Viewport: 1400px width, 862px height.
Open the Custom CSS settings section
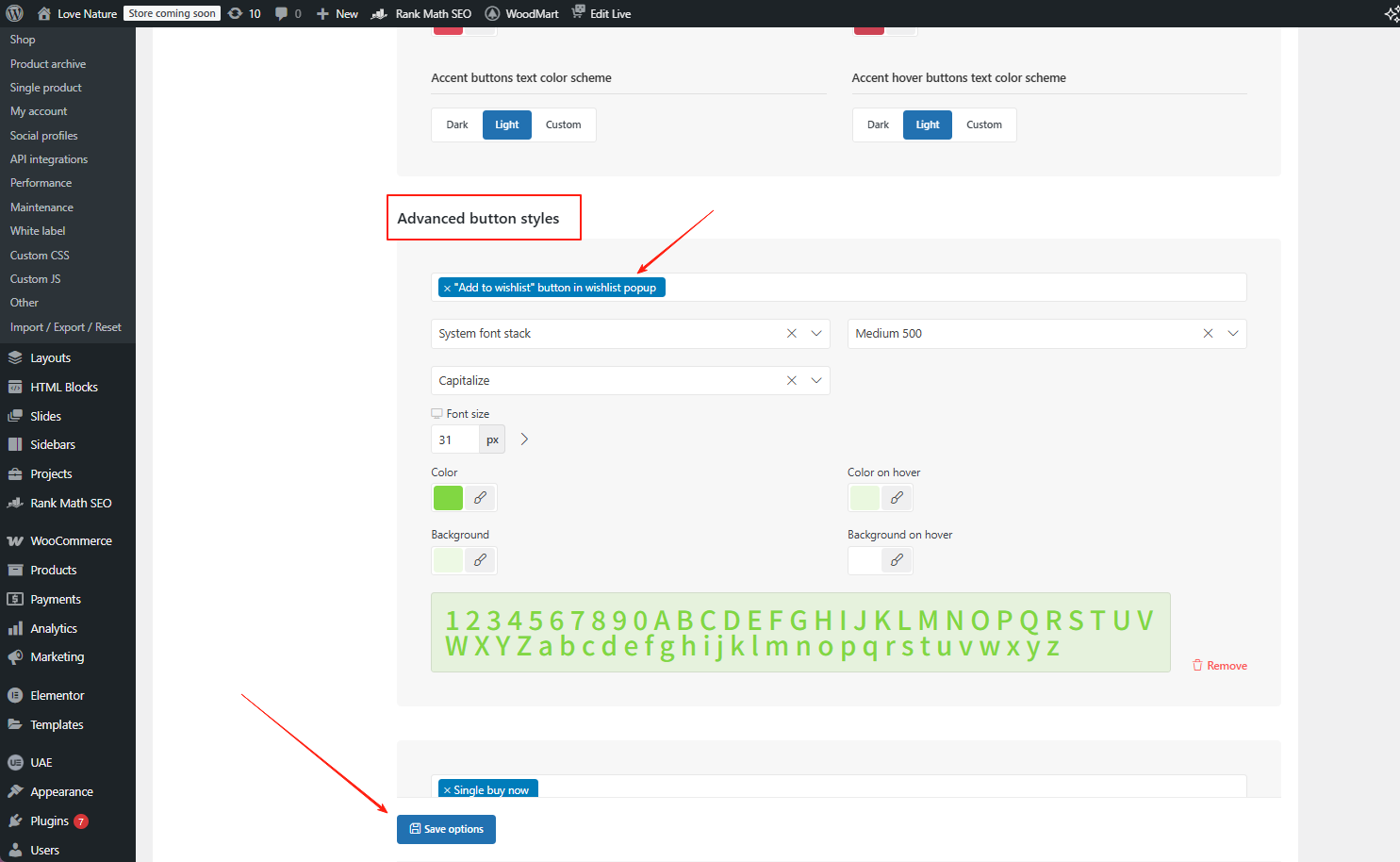pyautogui.click(x=40, y=256)
